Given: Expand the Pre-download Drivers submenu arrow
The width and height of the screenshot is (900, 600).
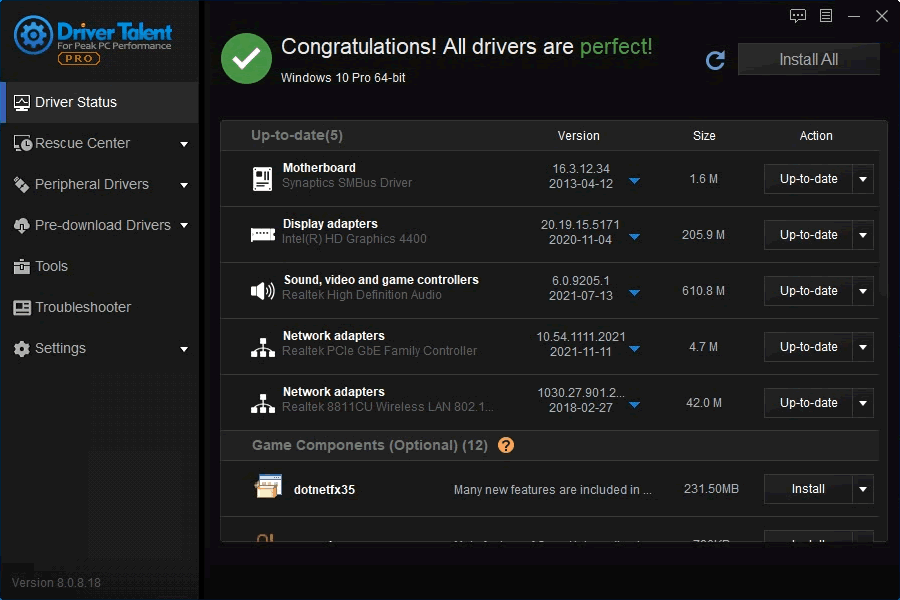Looking at the screenshot, I should coord(184,226).
